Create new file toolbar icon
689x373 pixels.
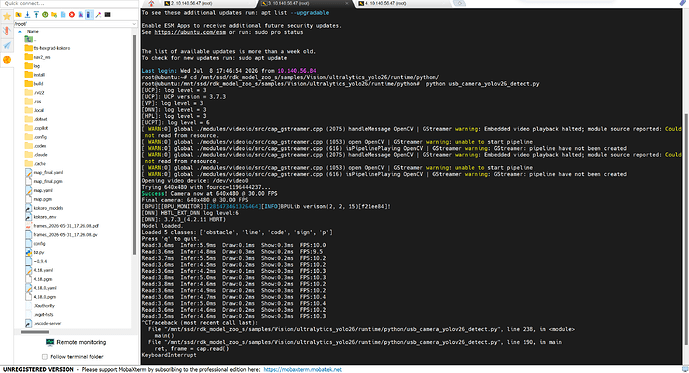pos(63,15)
